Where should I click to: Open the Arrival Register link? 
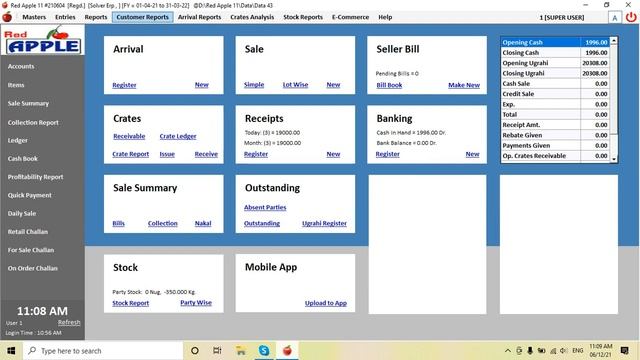(x=124, y=85)
